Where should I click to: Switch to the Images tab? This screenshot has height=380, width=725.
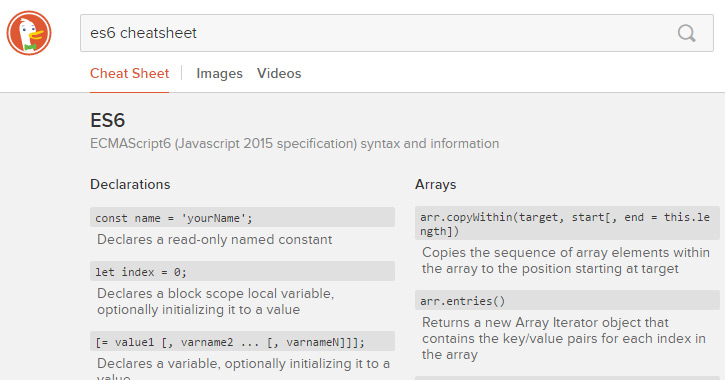[x=219, y=74]
